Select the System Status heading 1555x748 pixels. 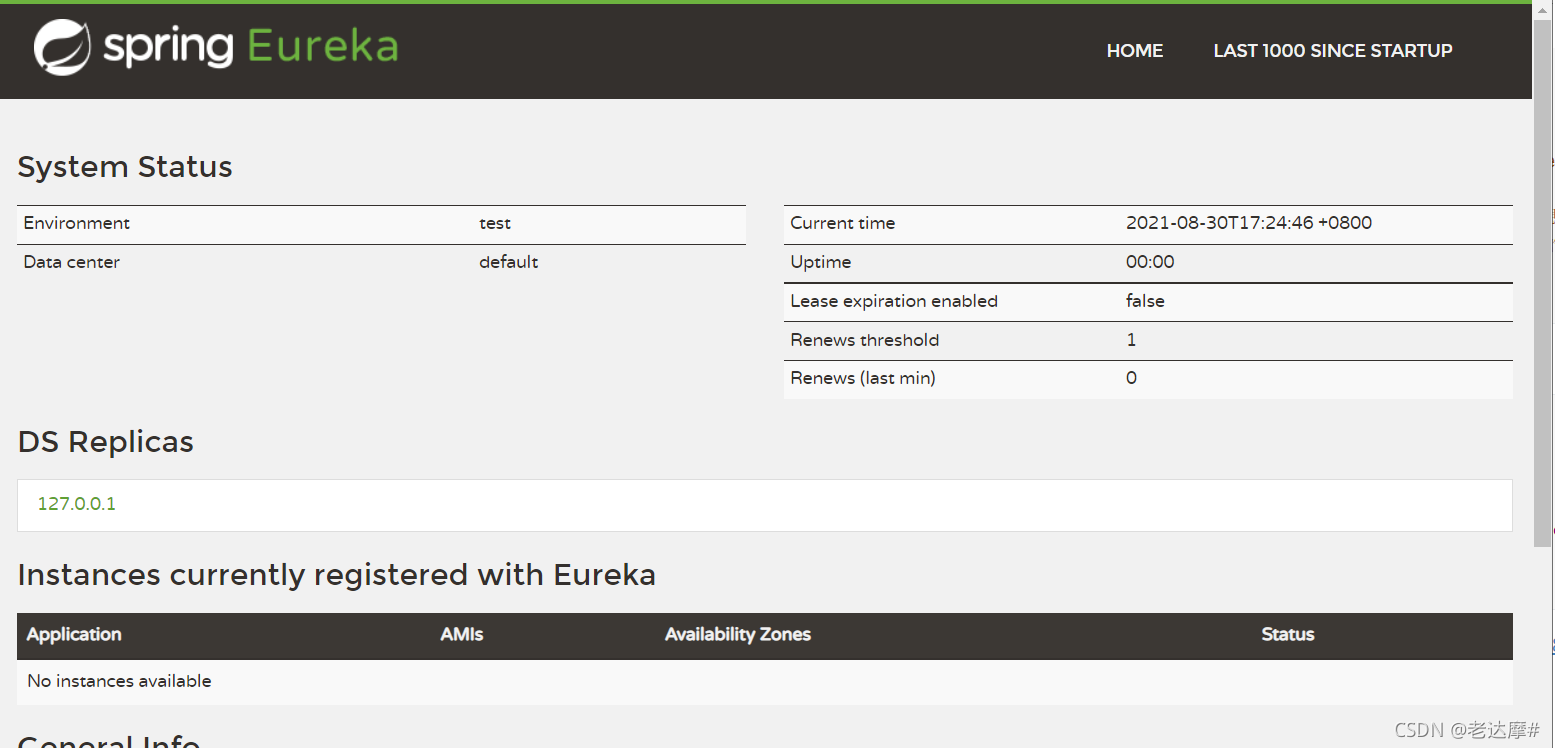pyautogui.click(x=125, y=167)
